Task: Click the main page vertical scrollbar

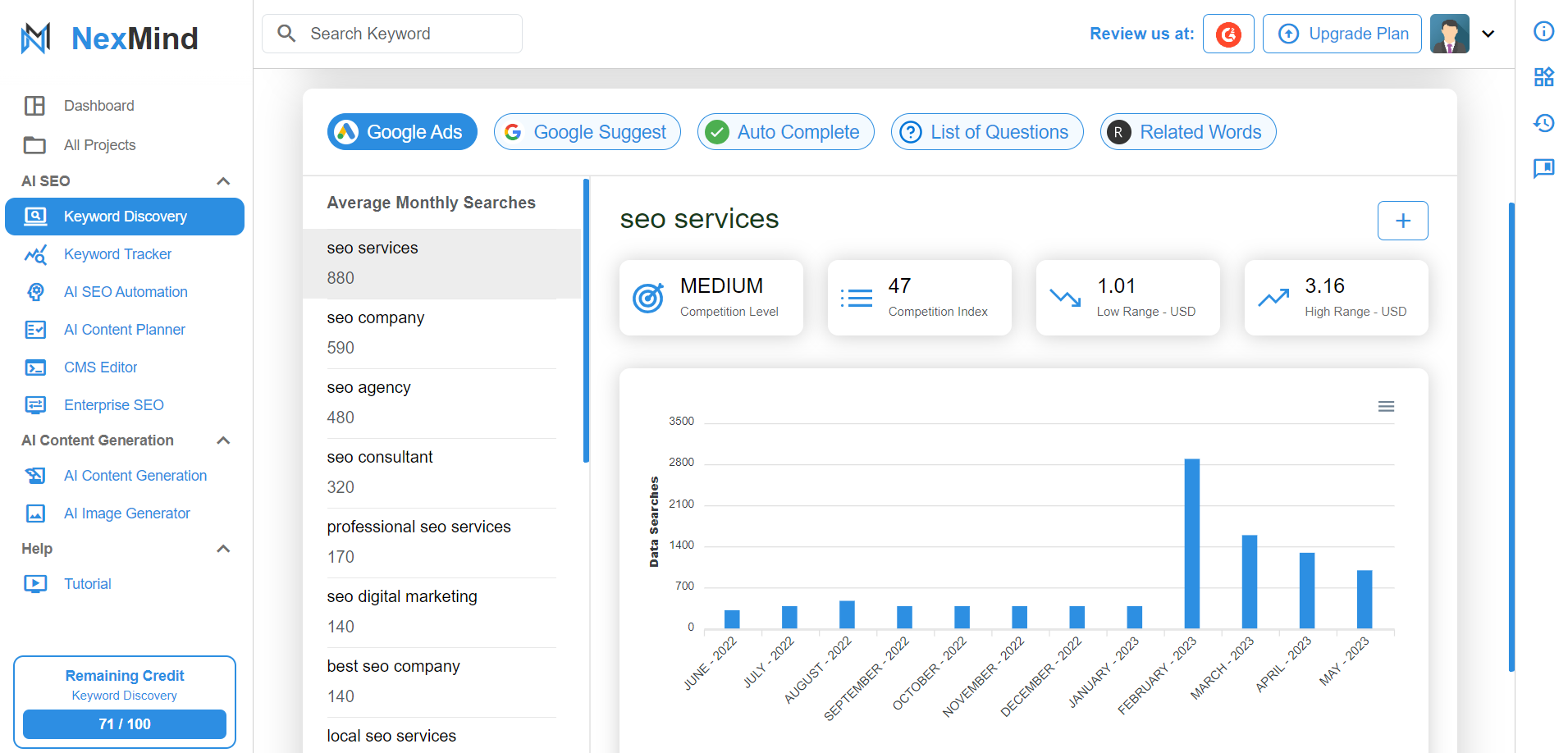Action: [x=1511, y=437]
